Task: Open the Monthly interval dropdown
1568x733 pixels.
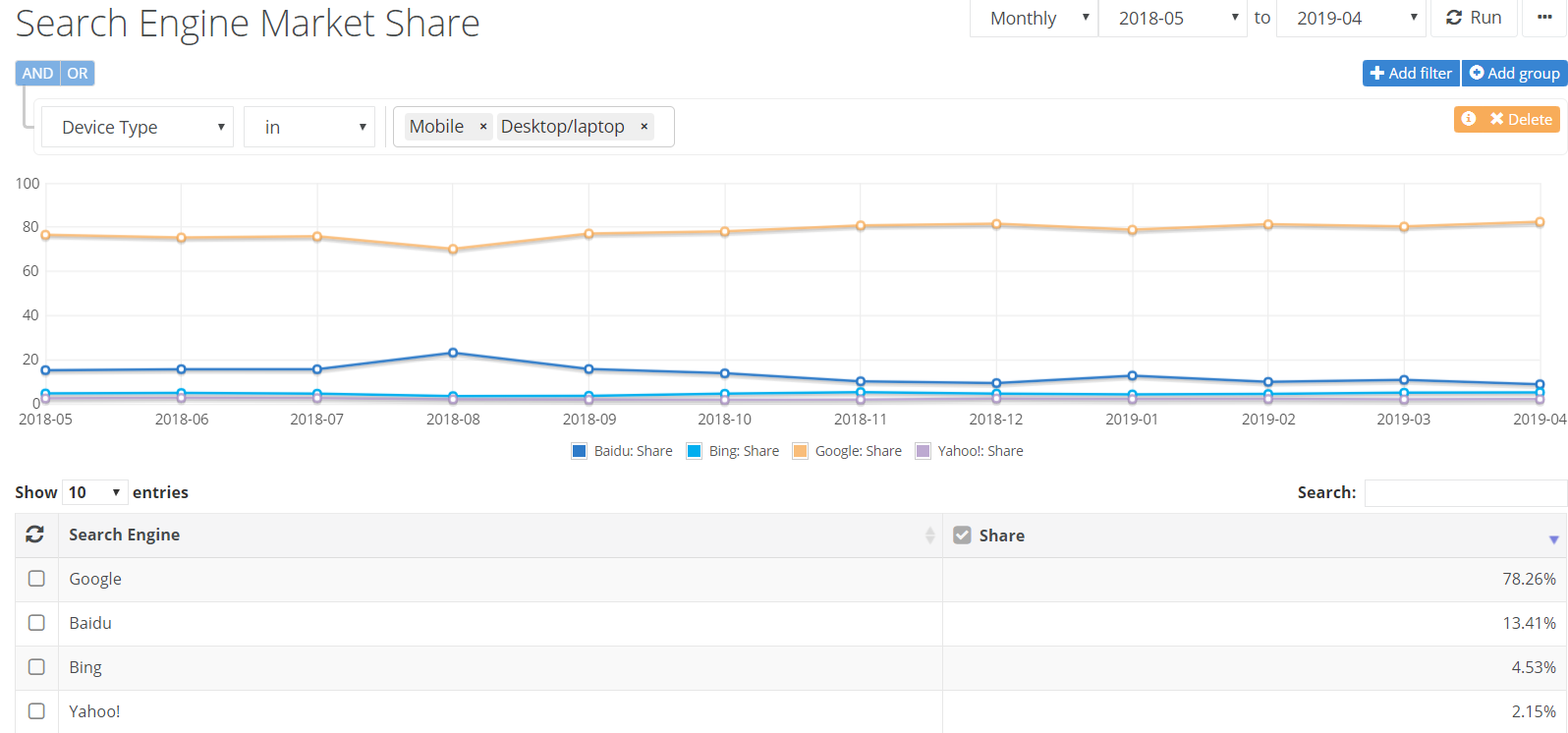Action: 1034,19
